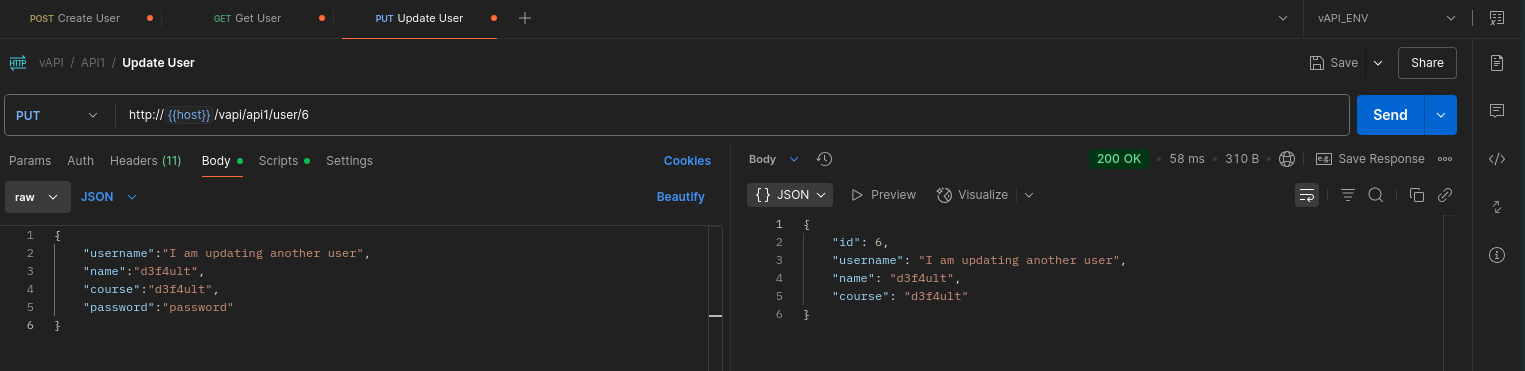The width and height of the screenshot is (1525, 371).
Task: Click Cookies link
Action: pyautogui.click(x=687, y=161)
